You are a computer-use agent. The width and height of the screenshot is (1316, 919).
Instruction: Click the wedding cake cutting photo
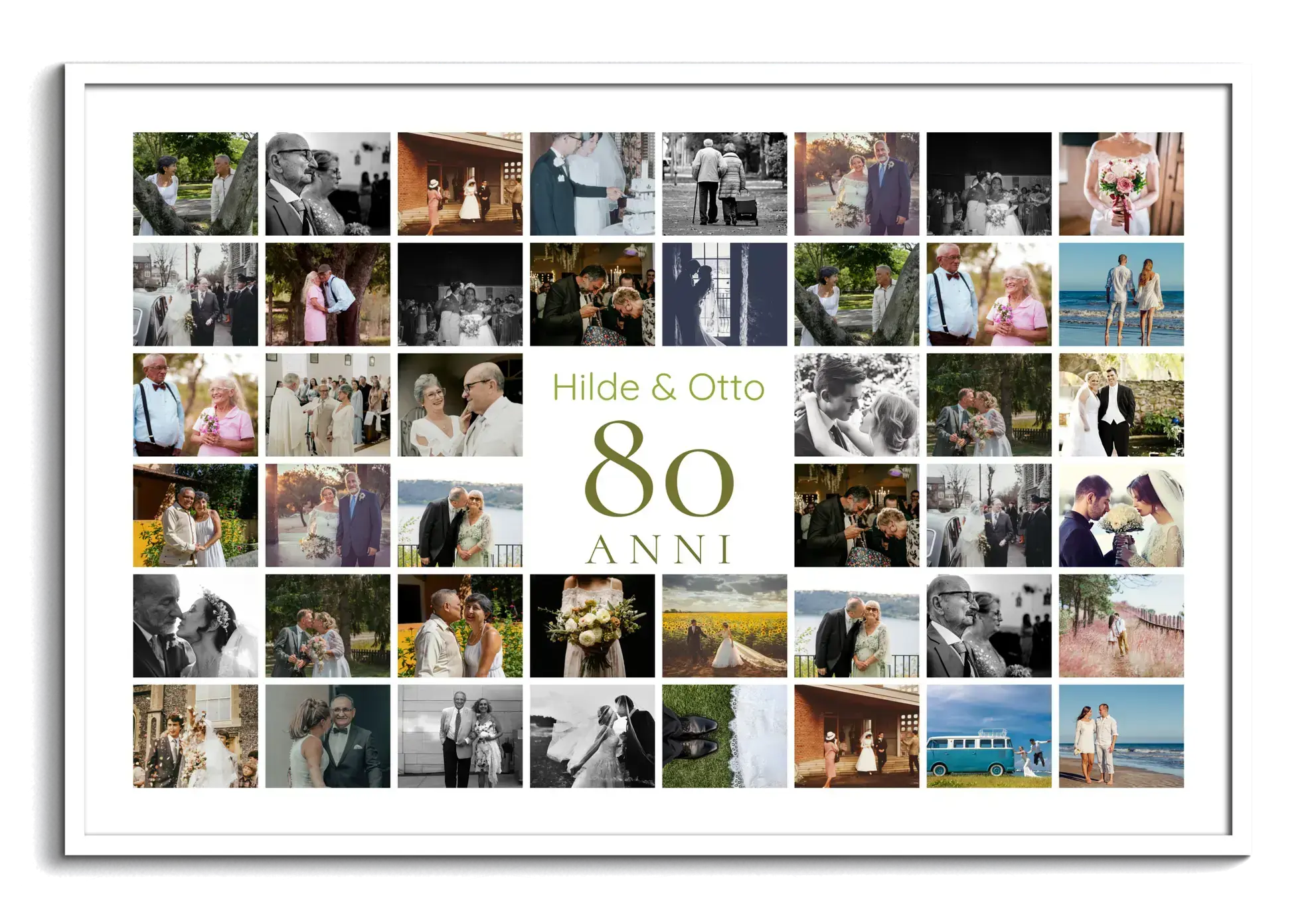592,183
